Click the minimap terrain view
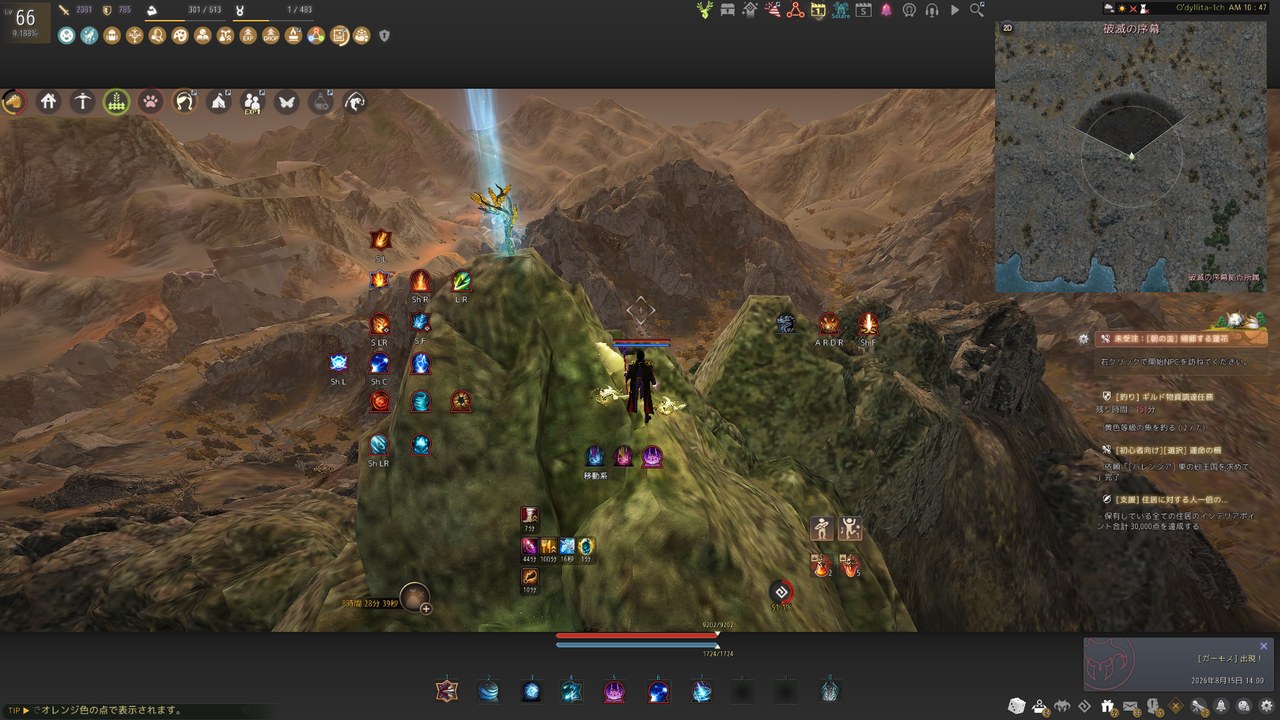 click(x=1131, y=157)
